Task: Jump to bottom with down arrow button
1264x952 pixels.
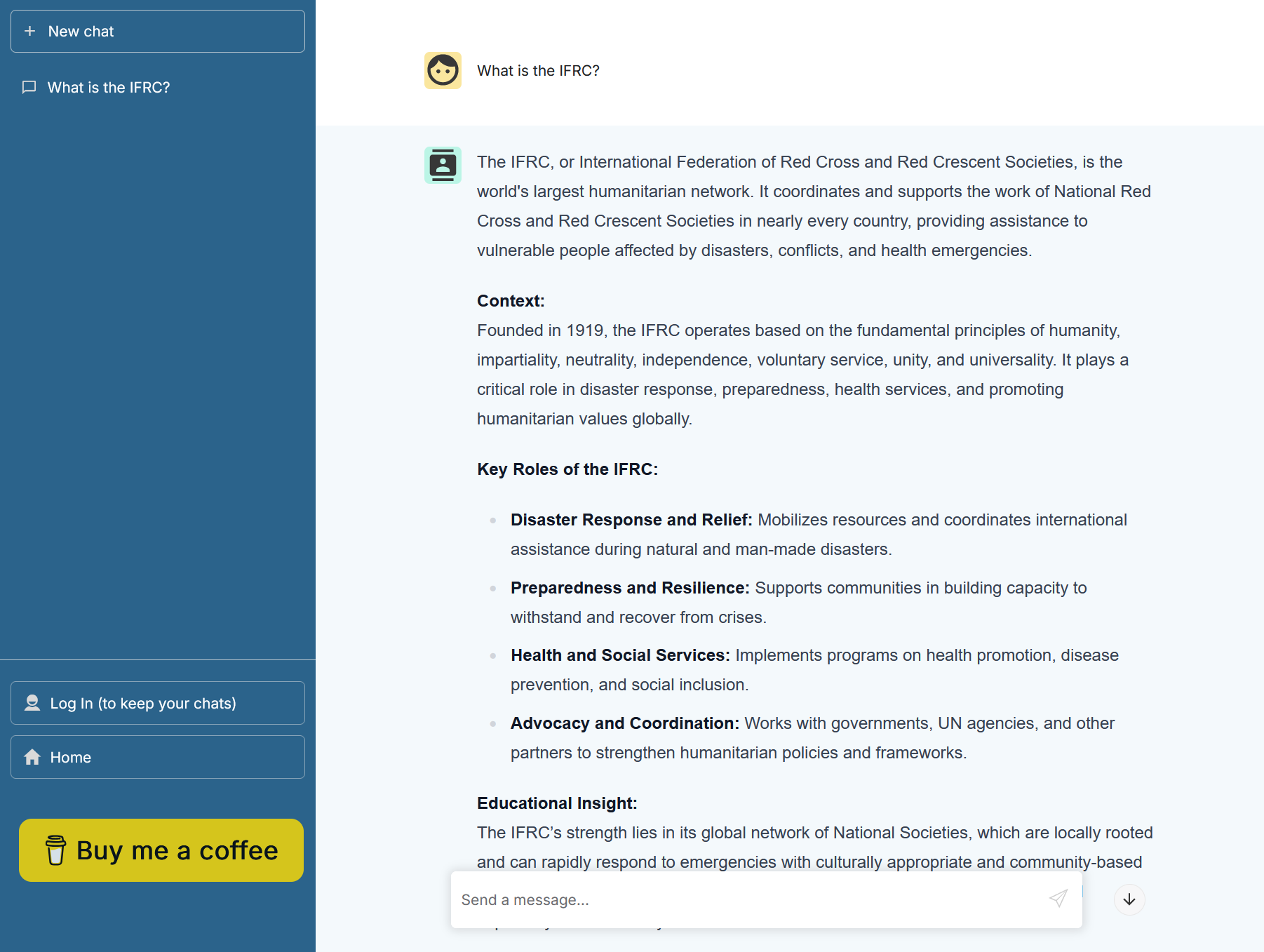Action: (x=1129, y=899)
